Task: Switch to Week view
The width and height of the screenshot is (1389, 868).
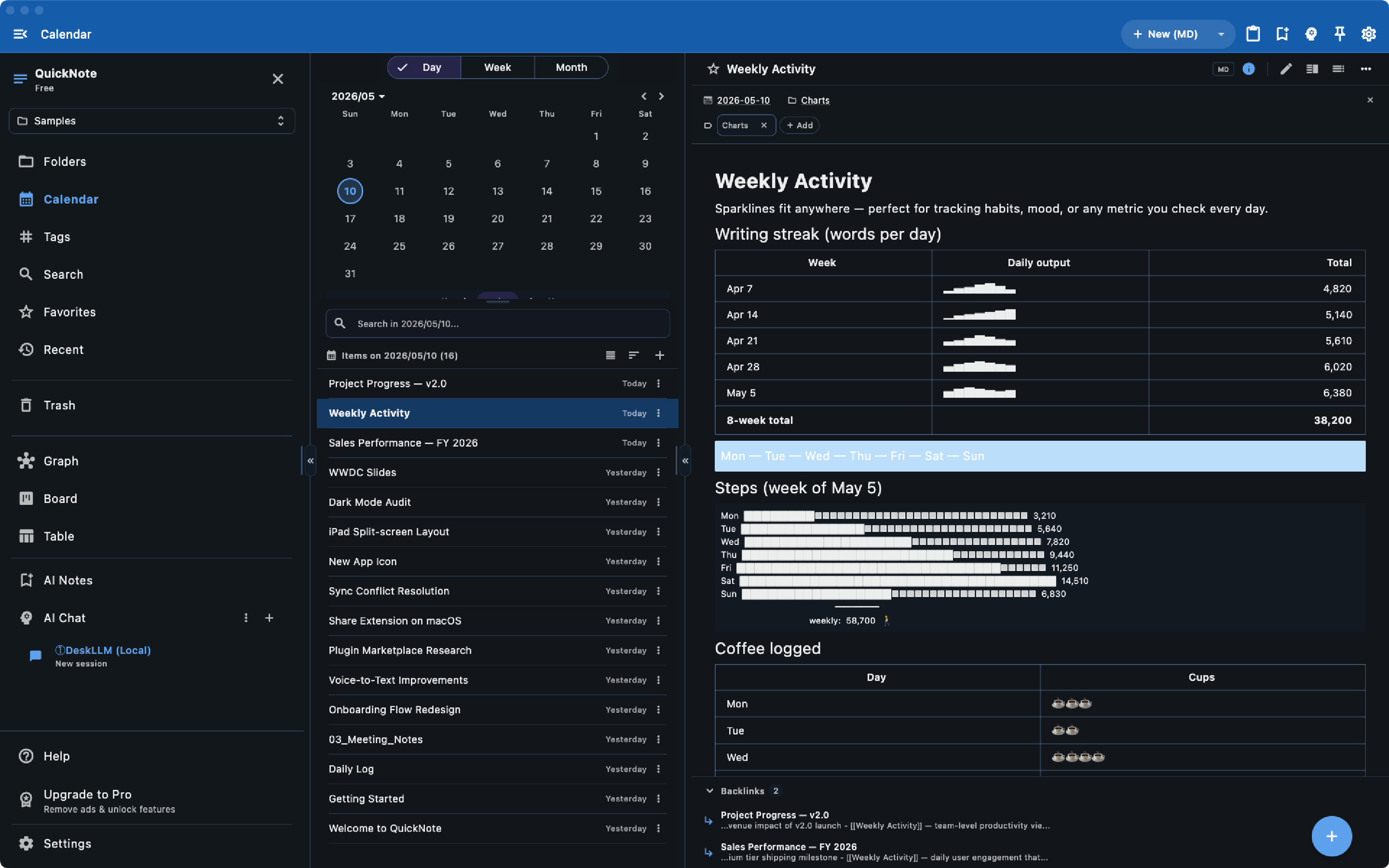Action: pyautogui.click(x=497, y=67)
